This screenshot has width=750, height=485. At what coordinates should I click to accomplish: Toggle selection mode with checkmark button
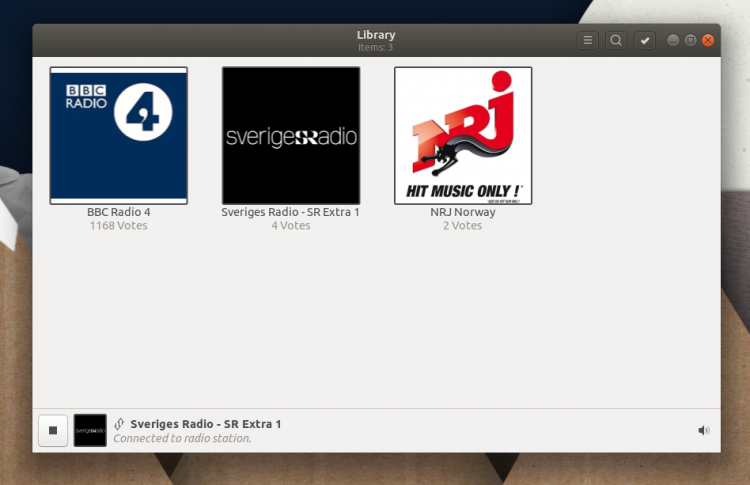645,41
